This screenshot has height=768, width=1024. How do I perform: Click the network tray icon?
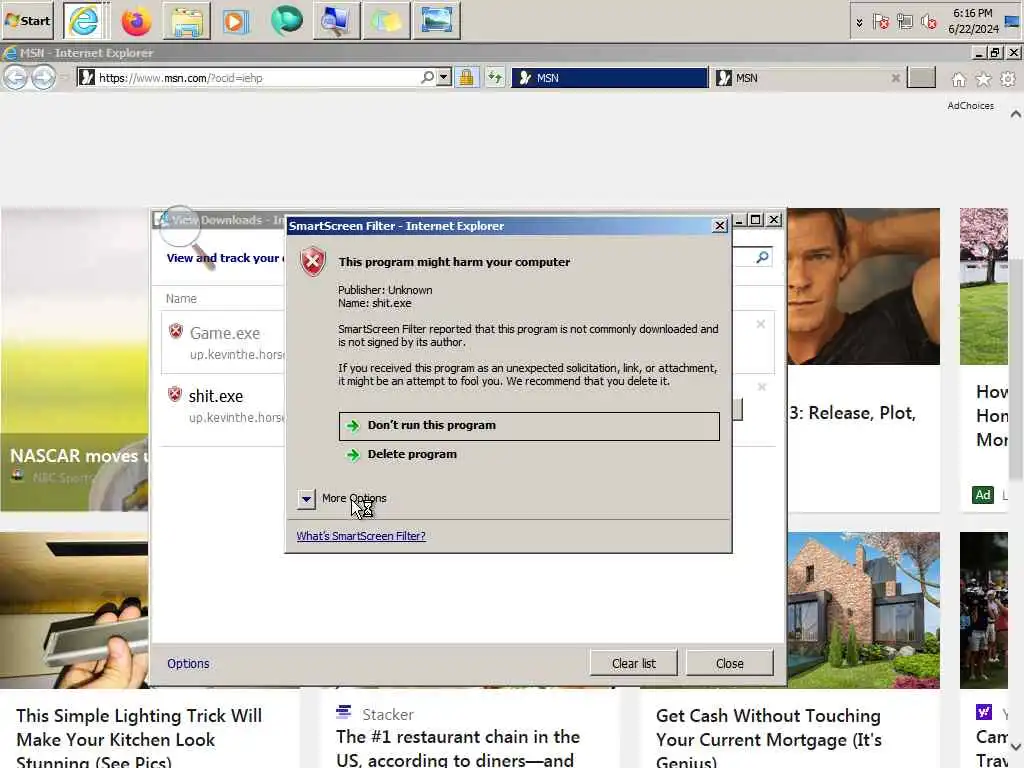click(904, 22)
